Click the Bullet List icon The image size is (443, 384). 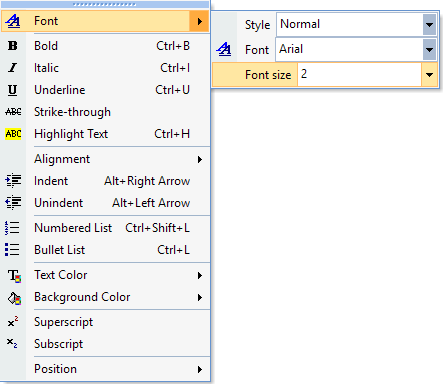[12, 250]
